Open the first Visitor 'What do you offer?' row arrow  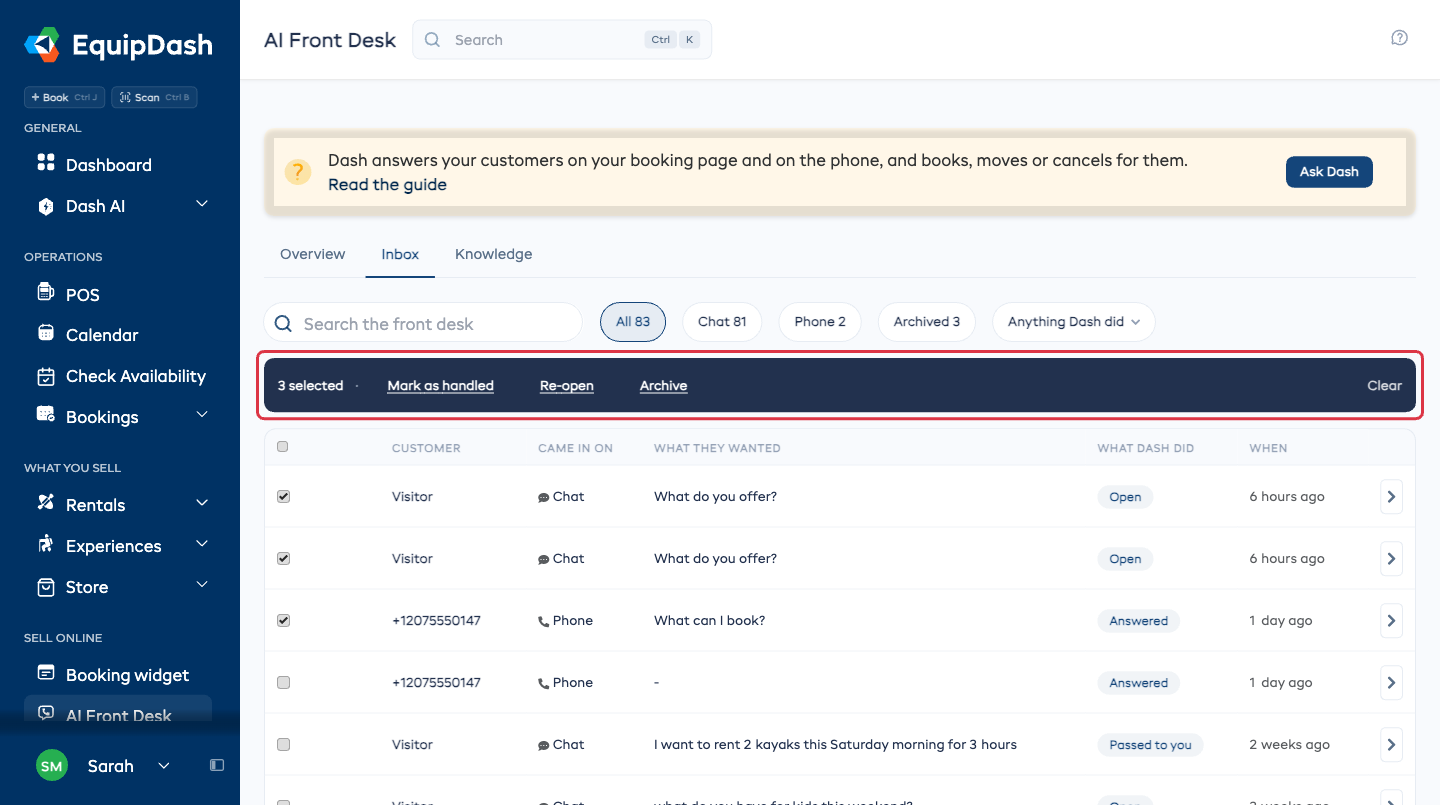1391,497
